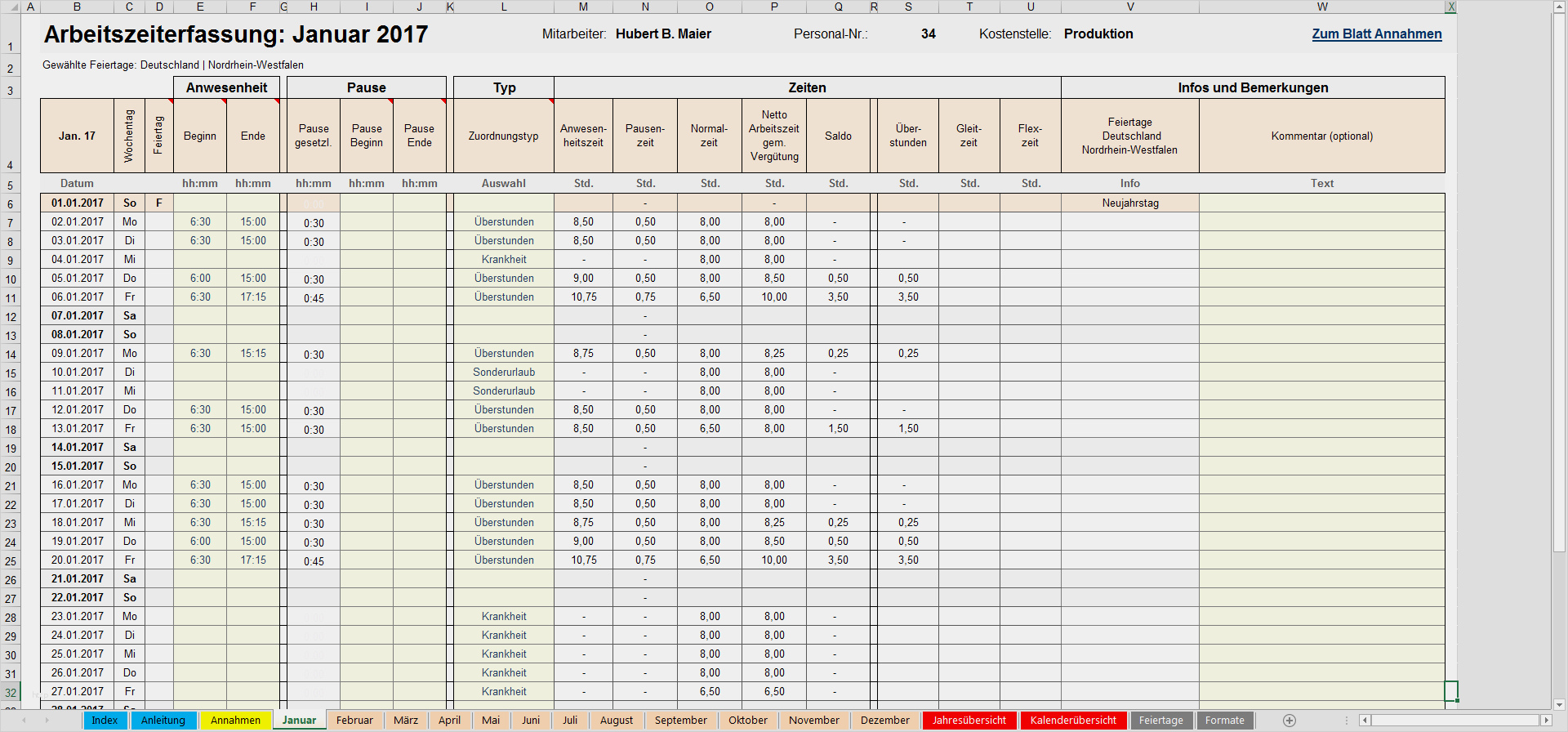Click the Beginn cell for 02.01.2017
Image resolution: width=1568 pixels, height=732 pixels.
click(200, 222)
